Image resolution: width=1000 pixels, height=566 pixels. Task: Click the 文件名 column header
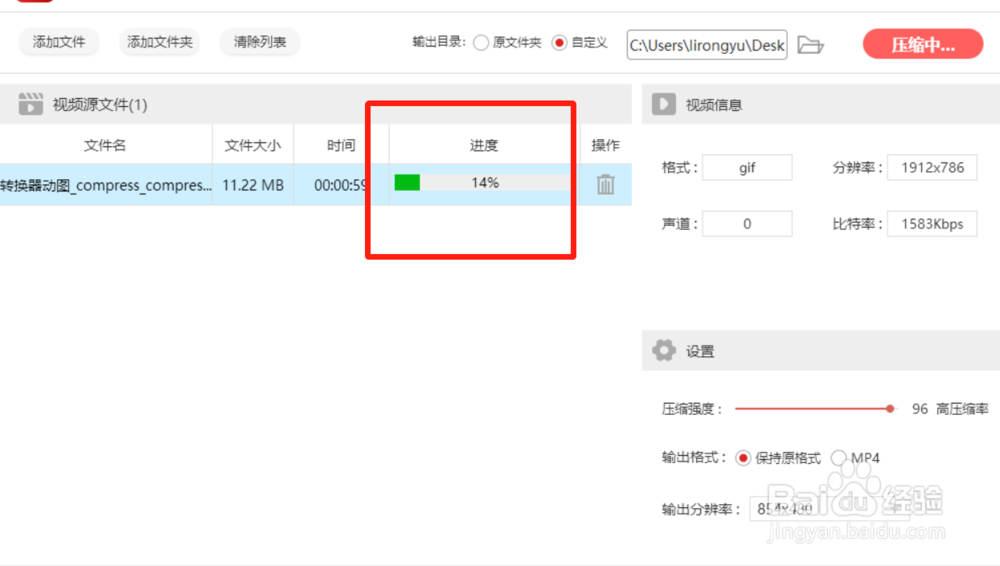[x=105, y=145]
